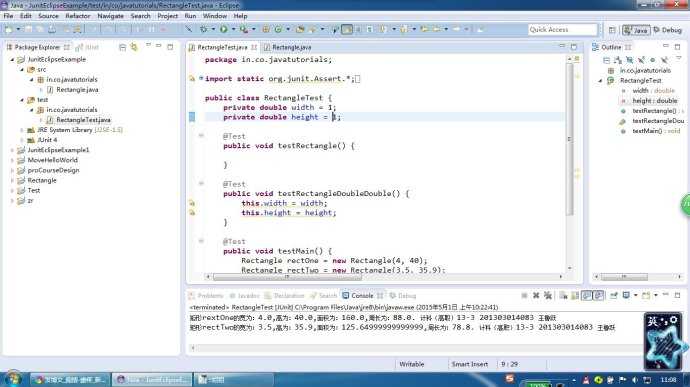Click Open Perspective icon beside Java button

click(x=612, y=30)
